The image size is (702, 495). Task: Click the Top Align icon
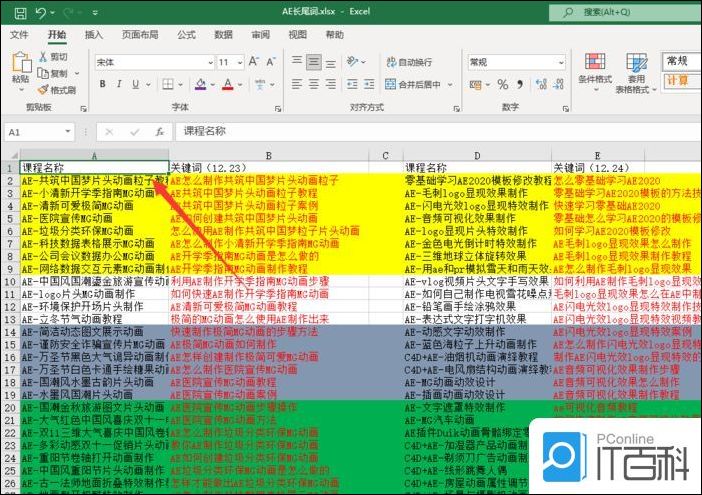(297, 60)
